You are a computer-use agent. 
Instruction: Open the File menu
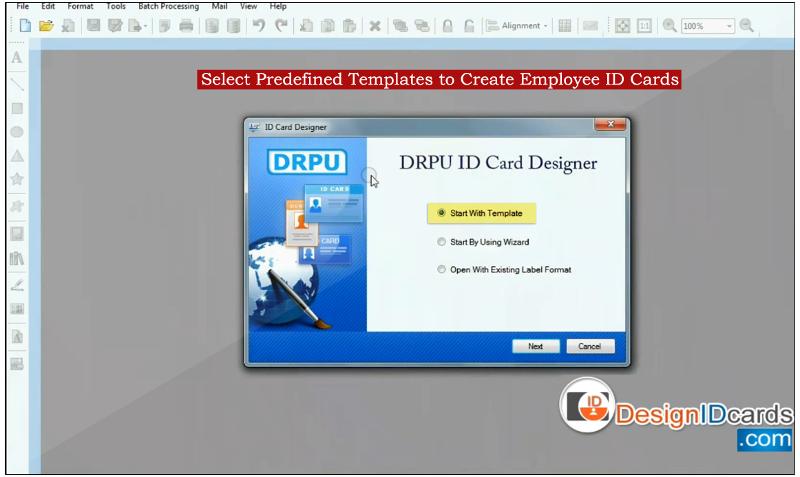pos(22,6)
